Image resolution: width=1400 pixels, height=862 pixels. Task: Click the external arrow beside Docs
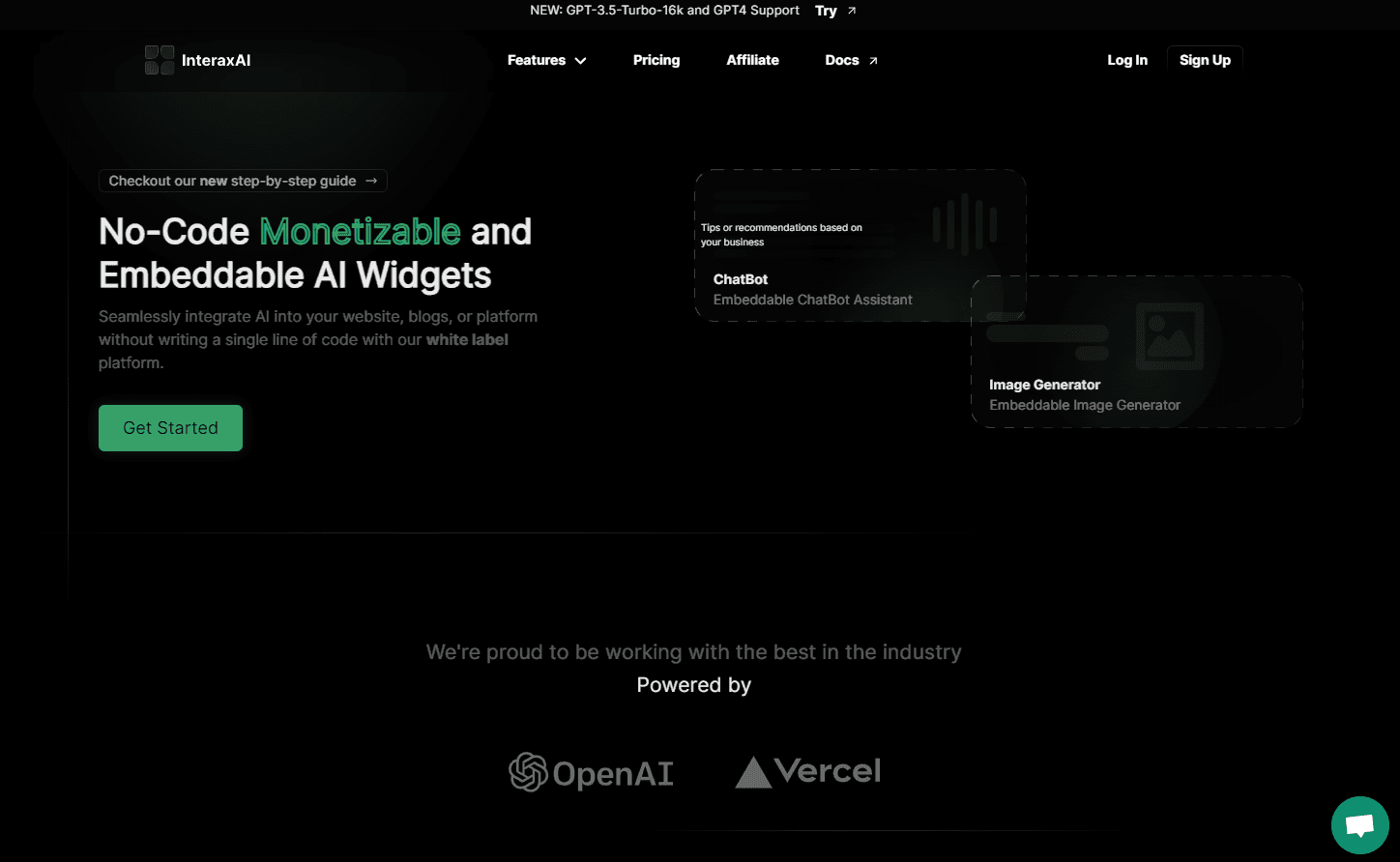(873, 60)
